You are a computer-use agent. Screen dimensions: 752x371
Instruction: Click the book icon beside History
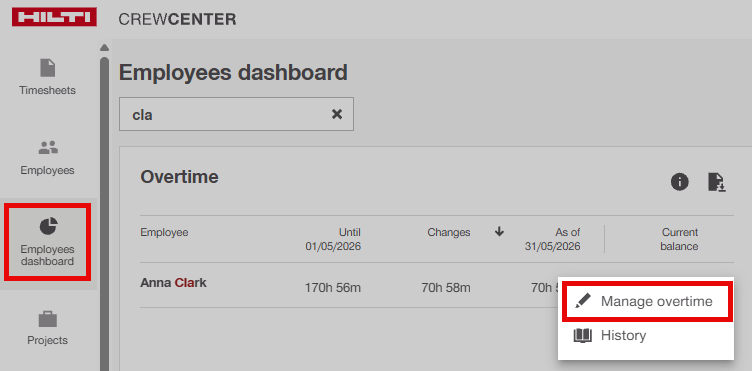(583, 336)
